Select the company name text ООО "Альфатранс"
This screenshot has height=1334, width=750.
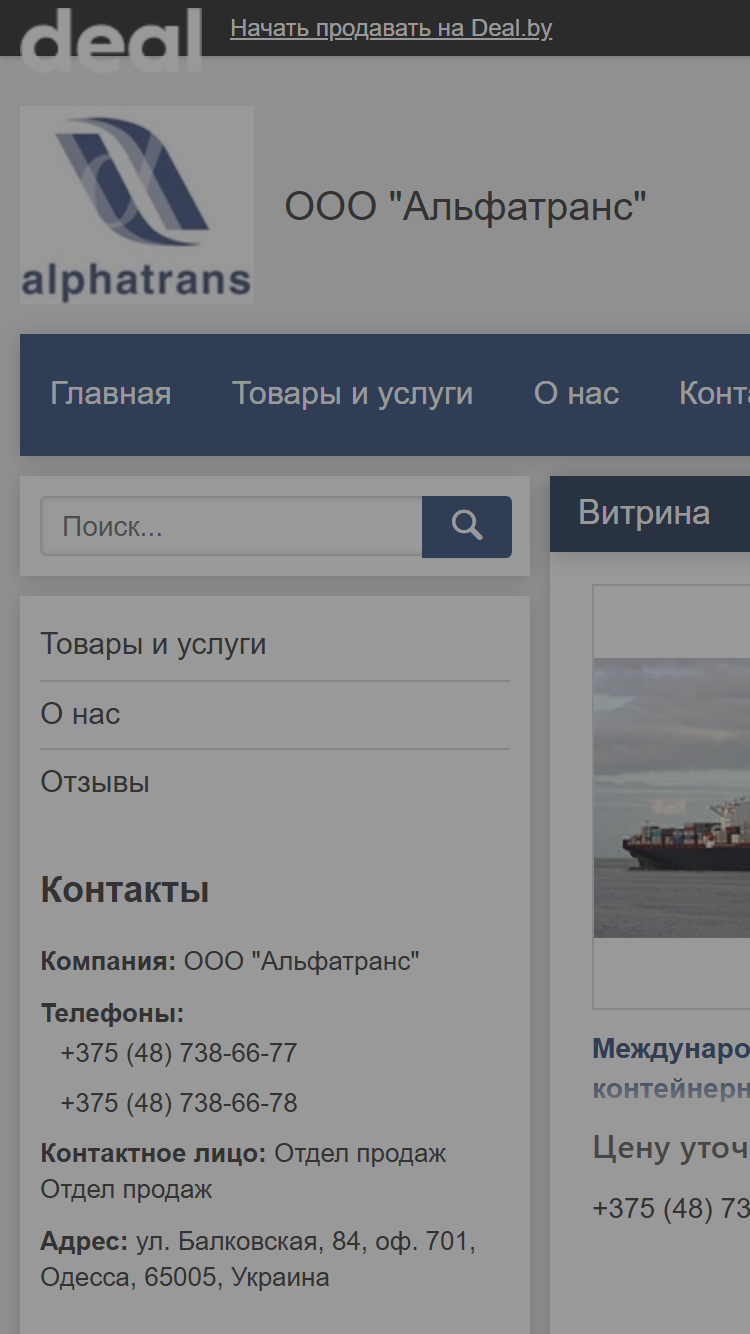click(x=302, y=962)
